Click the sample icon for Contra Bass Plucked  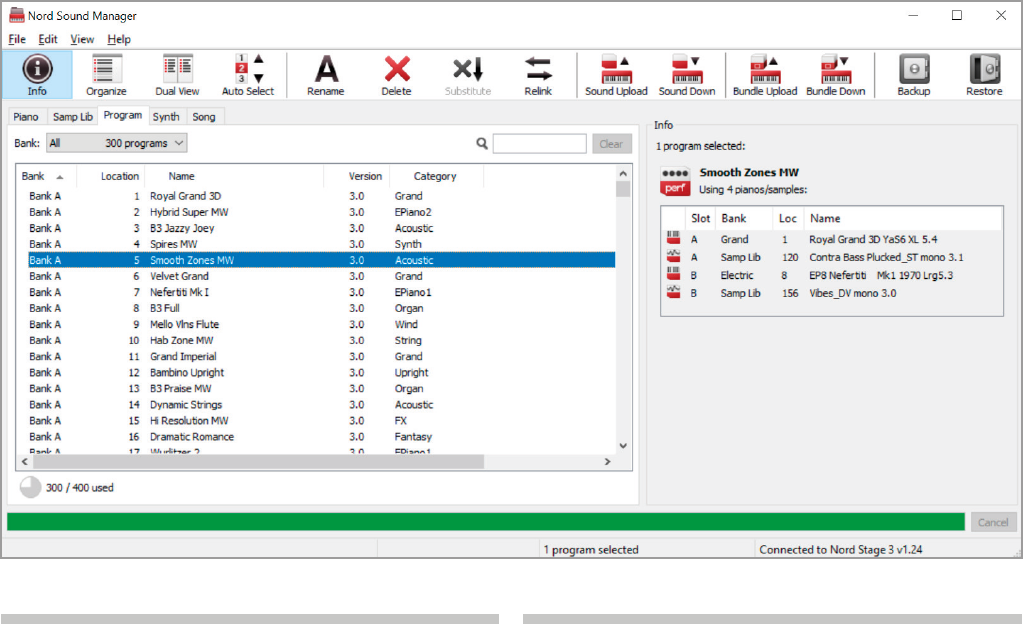pyautogui.click(x=673, y=256)
